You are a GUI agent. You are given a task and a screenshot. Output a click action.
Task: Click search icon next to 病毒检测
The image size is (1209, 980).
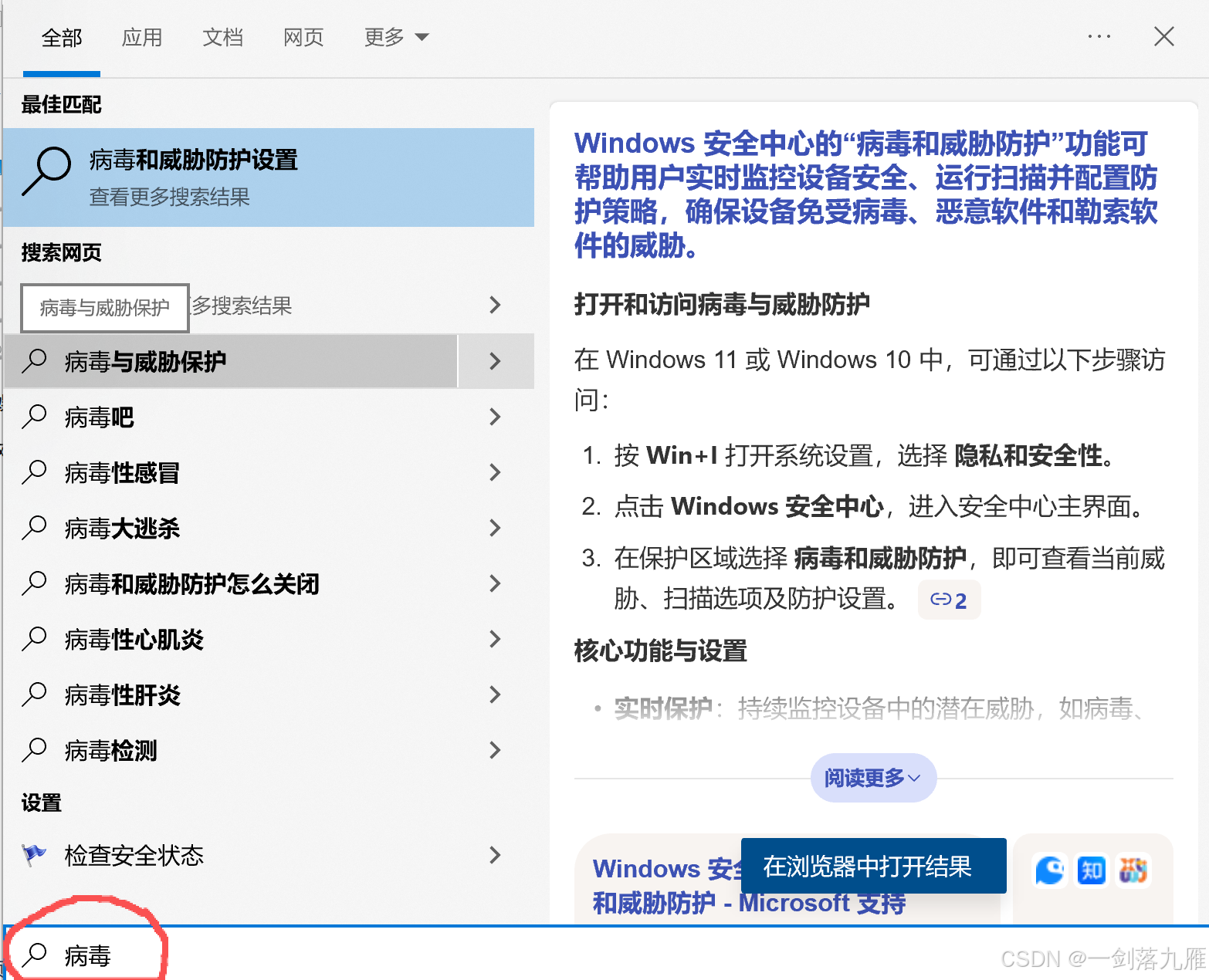(34, 750)
